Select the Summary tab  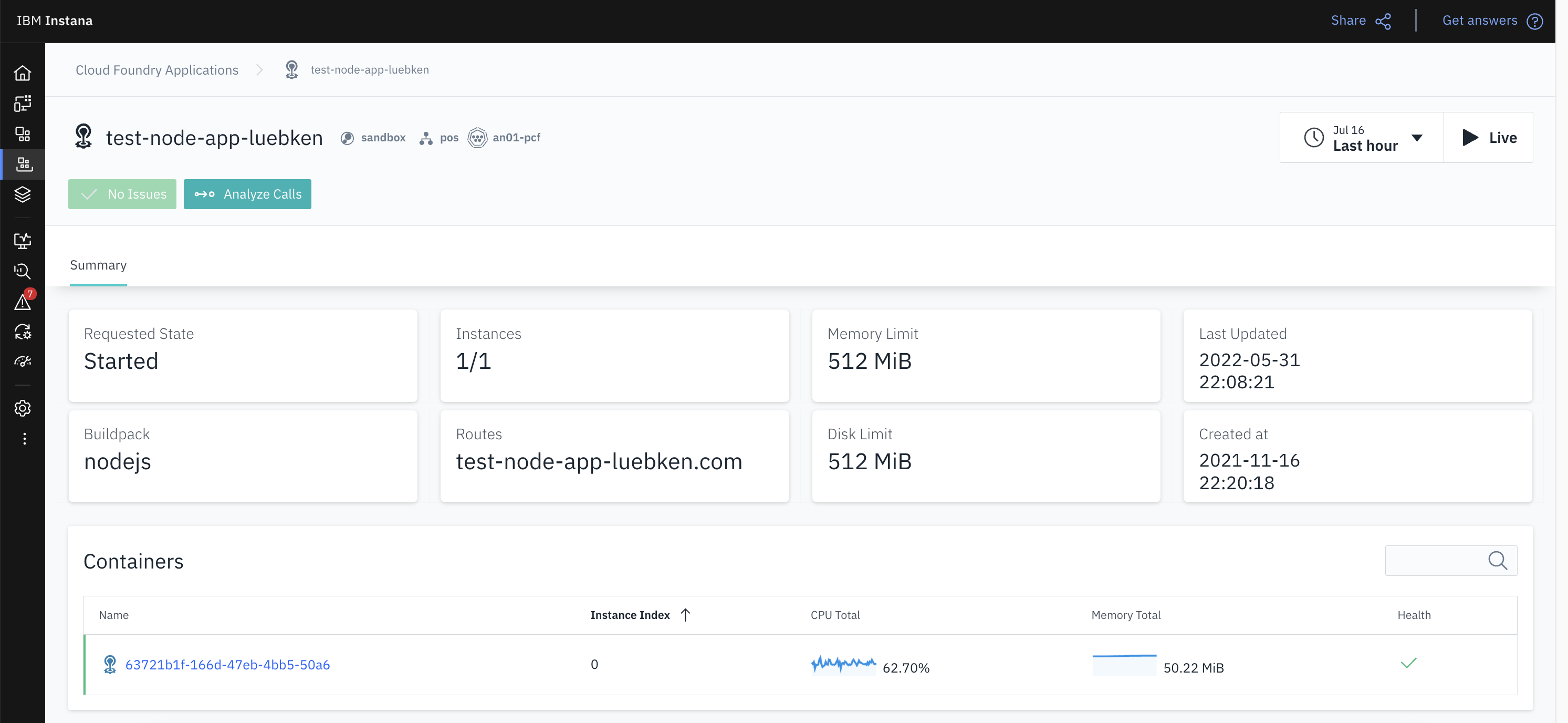[x=98, y=265]
